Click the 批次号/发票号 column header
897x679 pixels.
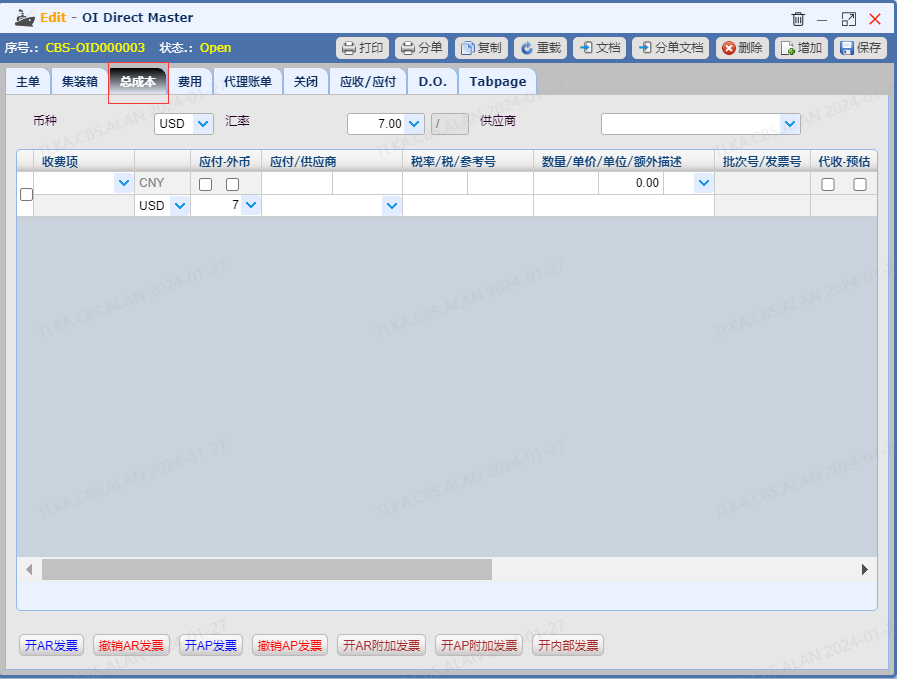(763, 161)
